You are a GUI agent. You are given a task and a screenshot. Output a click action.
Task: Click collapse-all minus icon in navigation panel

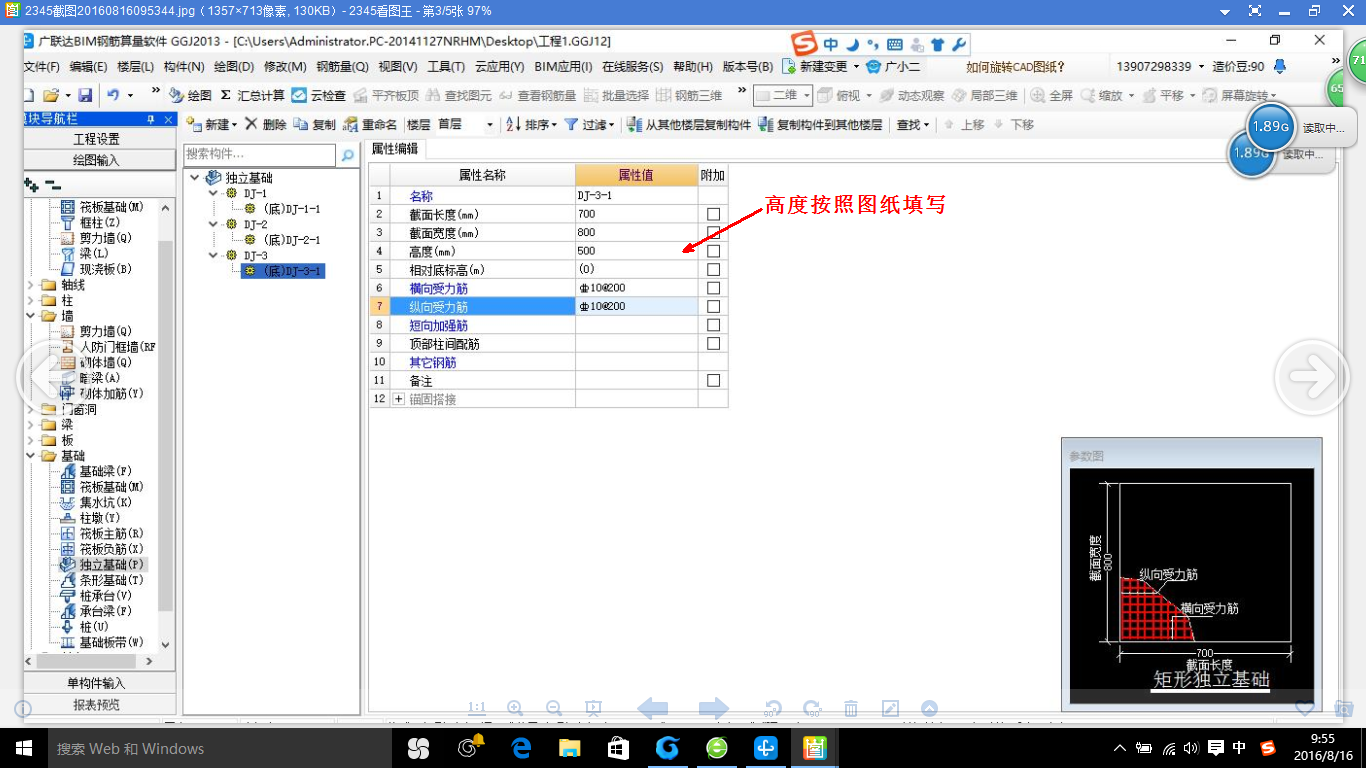52,185
